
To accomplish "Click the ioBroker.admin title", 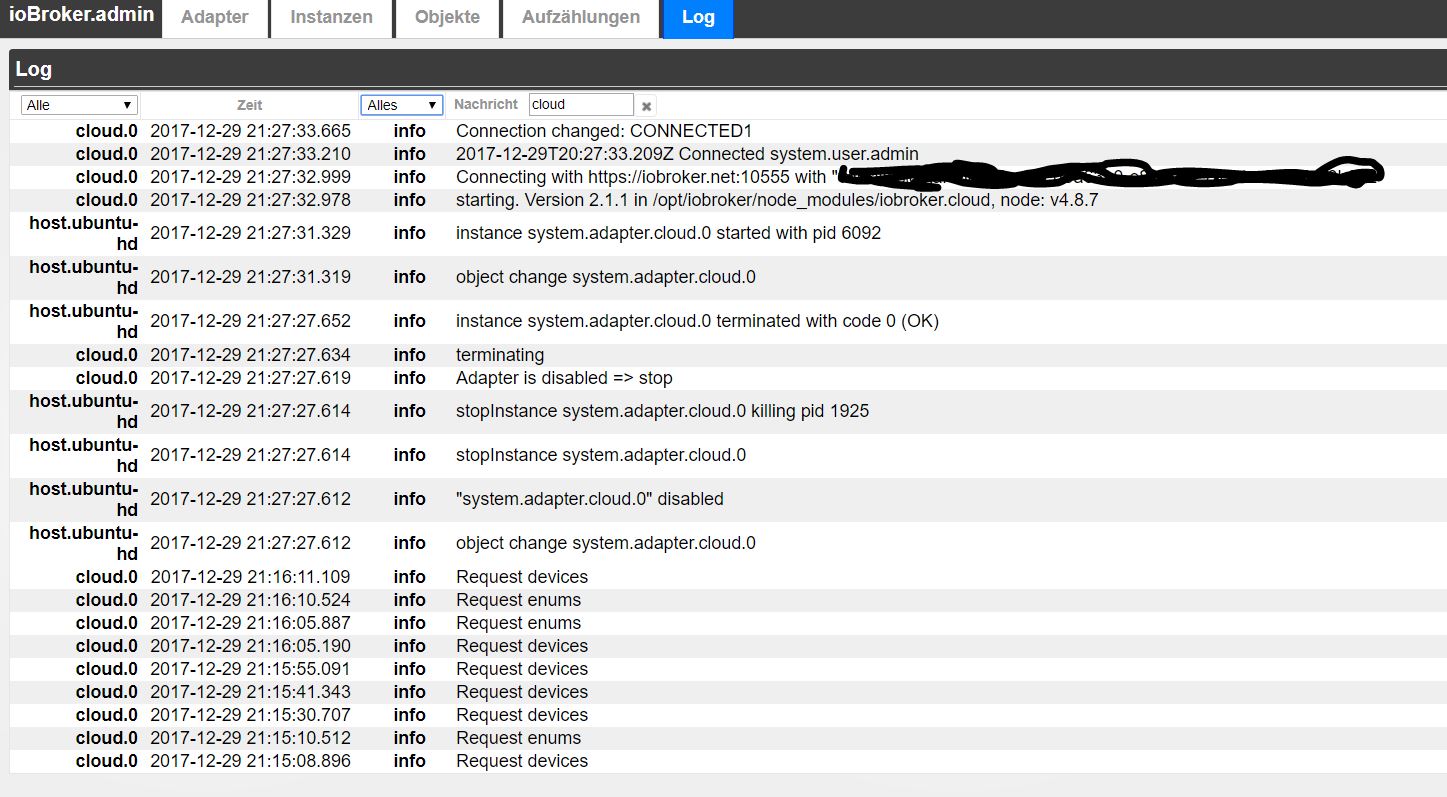I will point(81,17).
